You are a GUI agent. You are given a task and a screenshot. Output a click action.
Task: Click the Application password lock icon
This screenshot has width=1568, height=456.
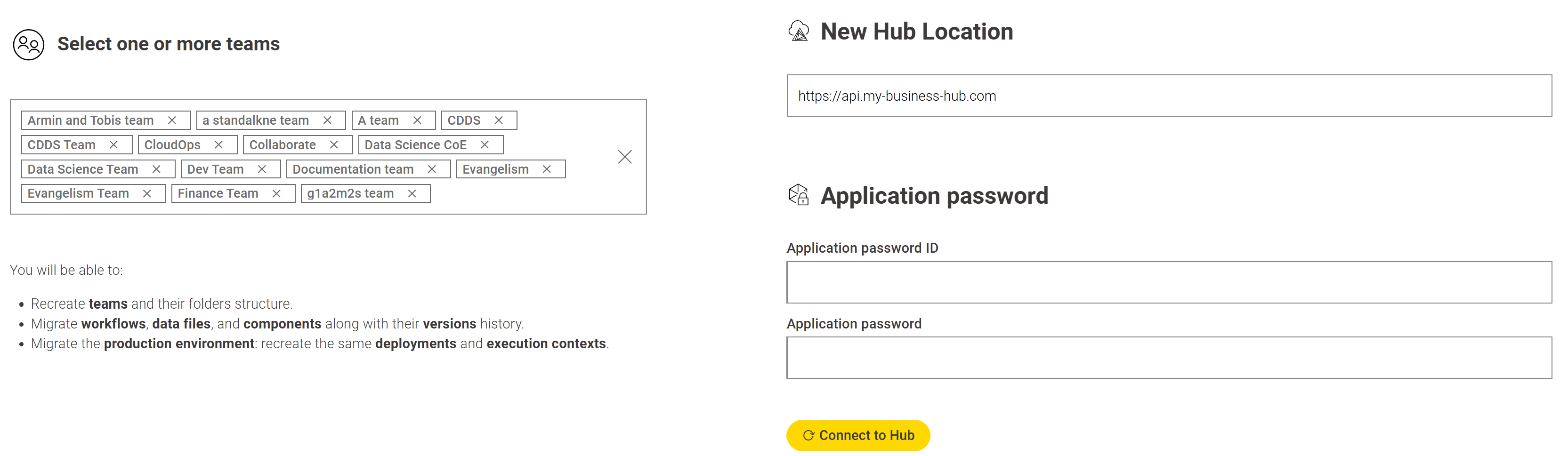pos(799,195)
